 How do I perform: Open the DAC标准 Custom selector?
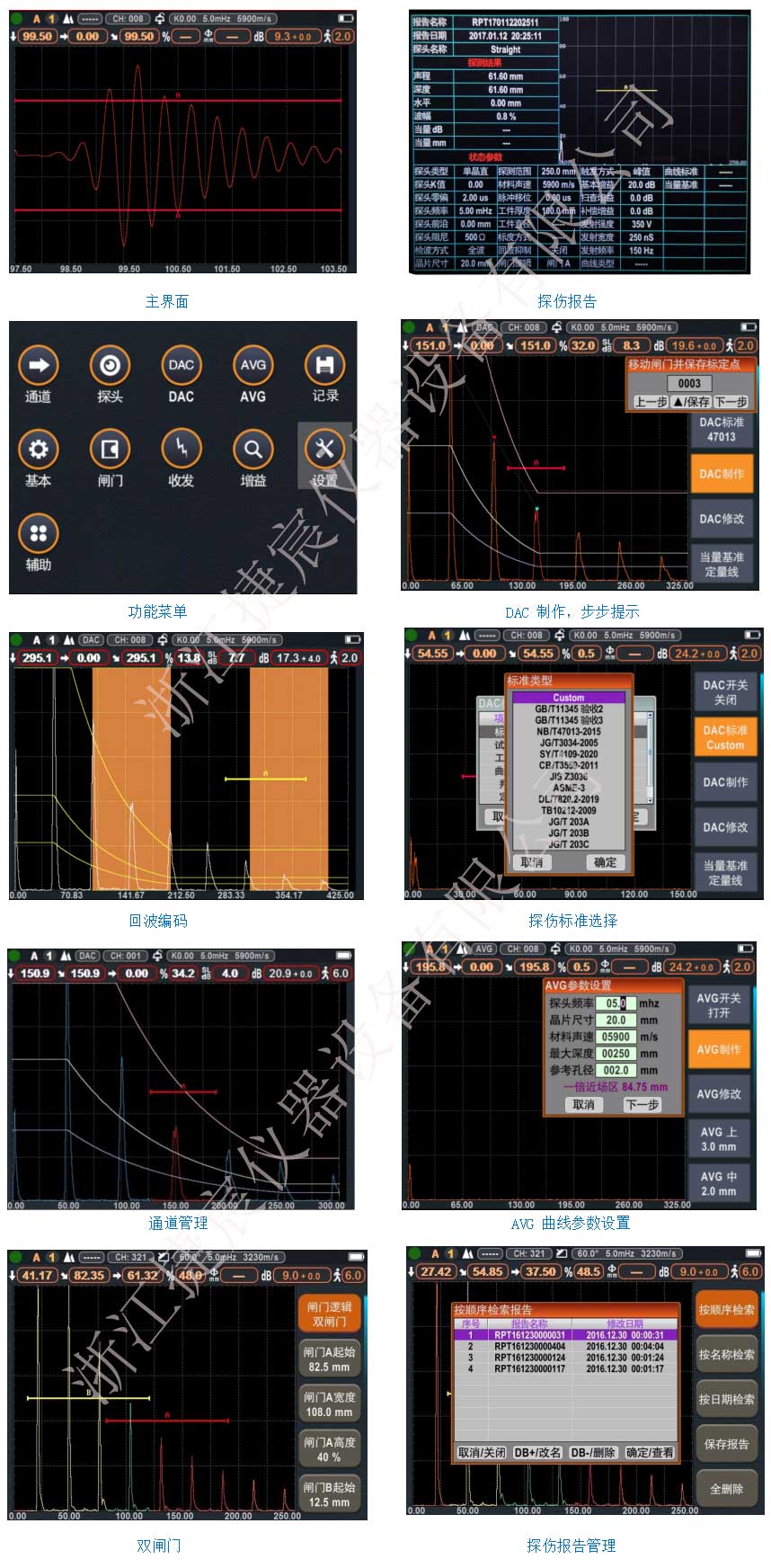[724, 737]
